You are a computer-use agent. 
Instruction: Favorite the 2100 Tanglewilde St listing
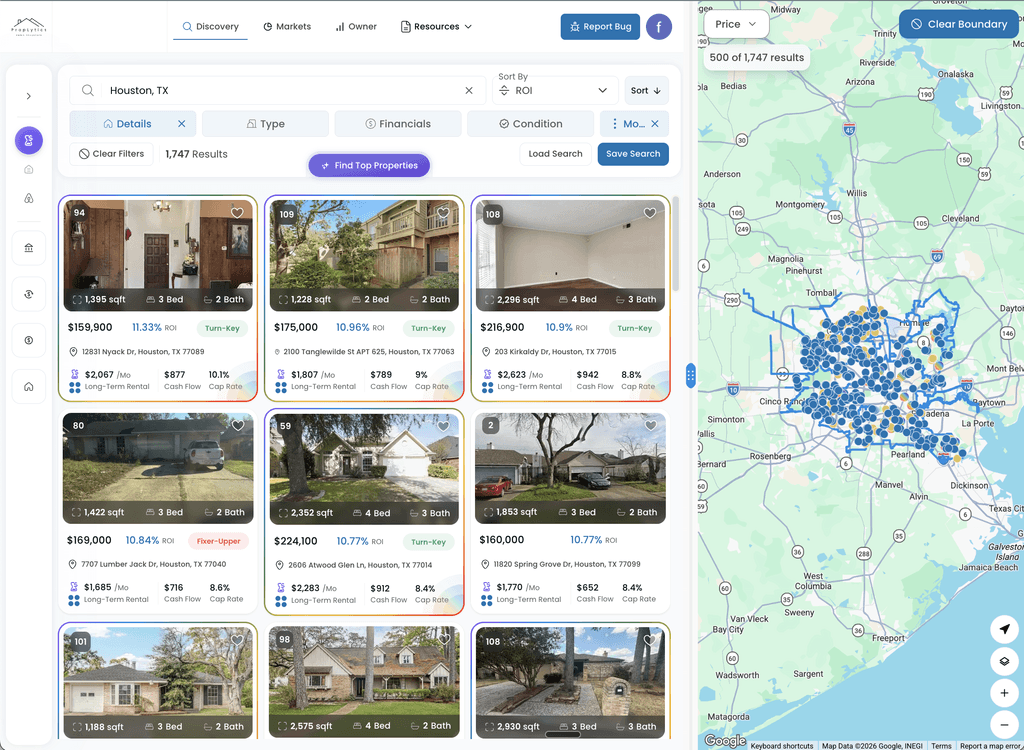[x=443, y=213]
